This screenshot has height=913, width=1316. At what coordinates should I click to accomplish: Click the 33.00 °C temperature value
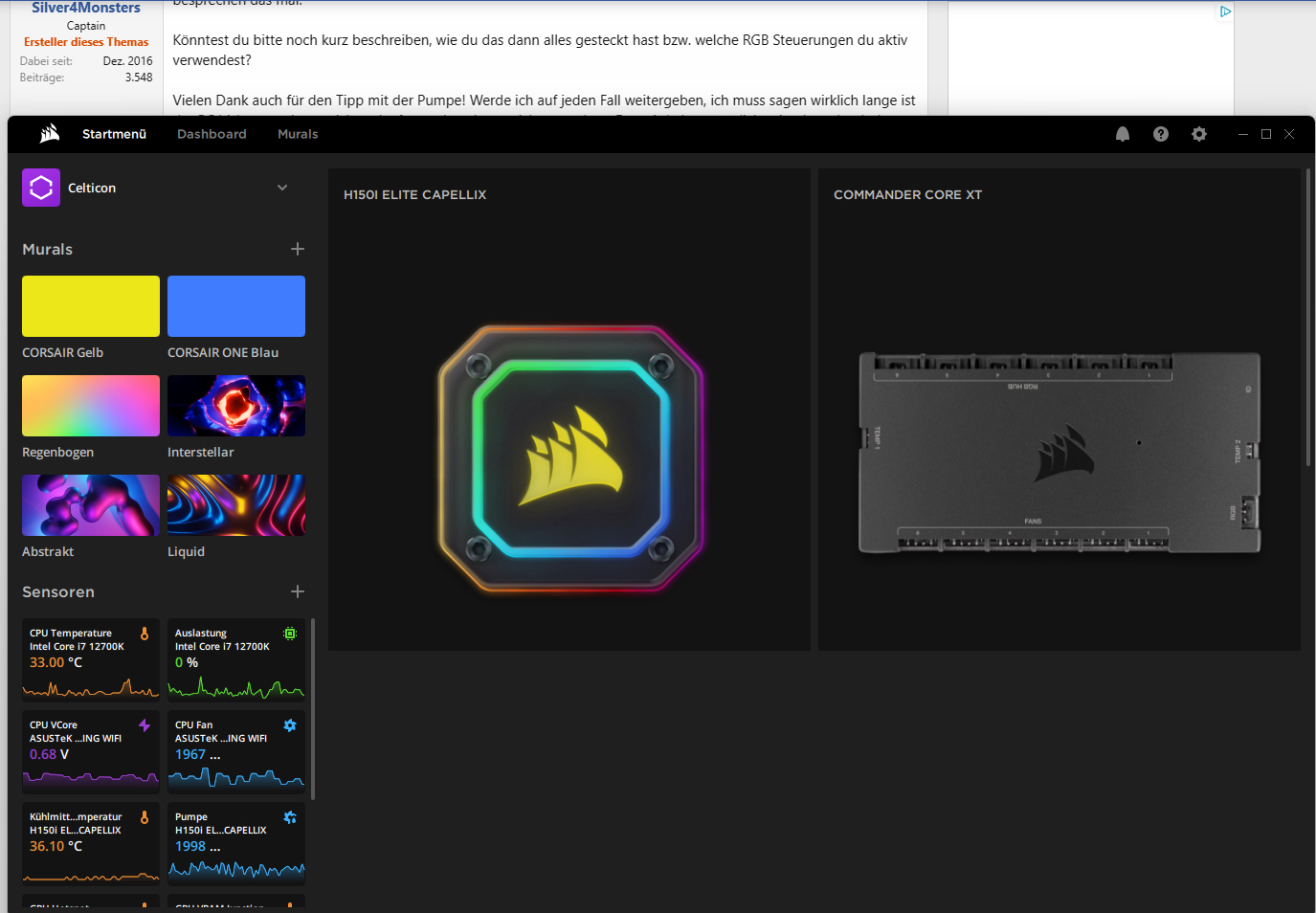(56, 662)
